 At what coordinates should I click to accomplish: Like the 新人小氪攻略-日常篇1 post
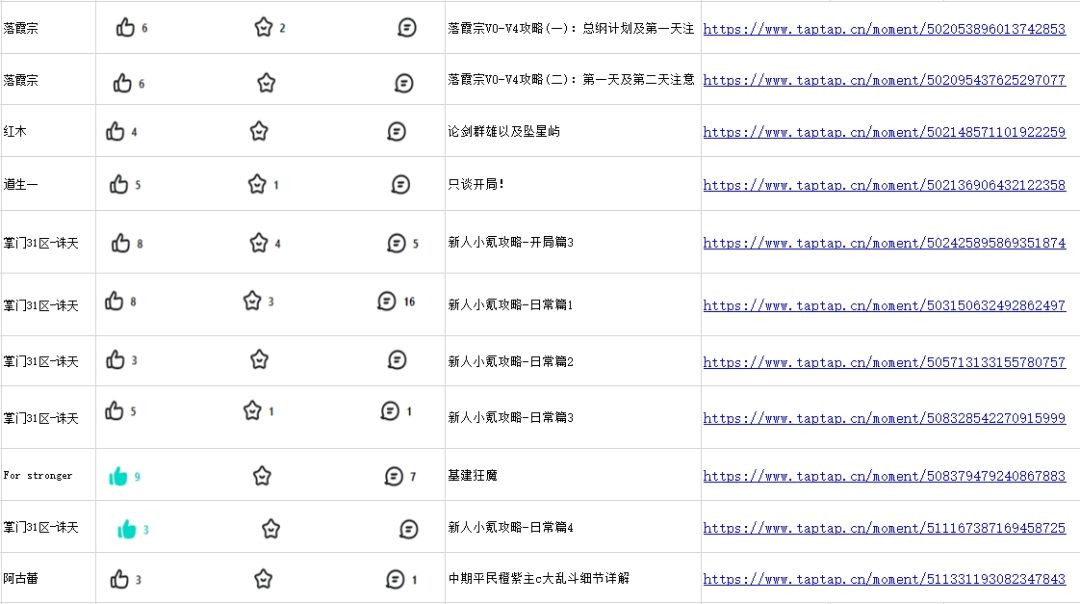pos(115,300)
